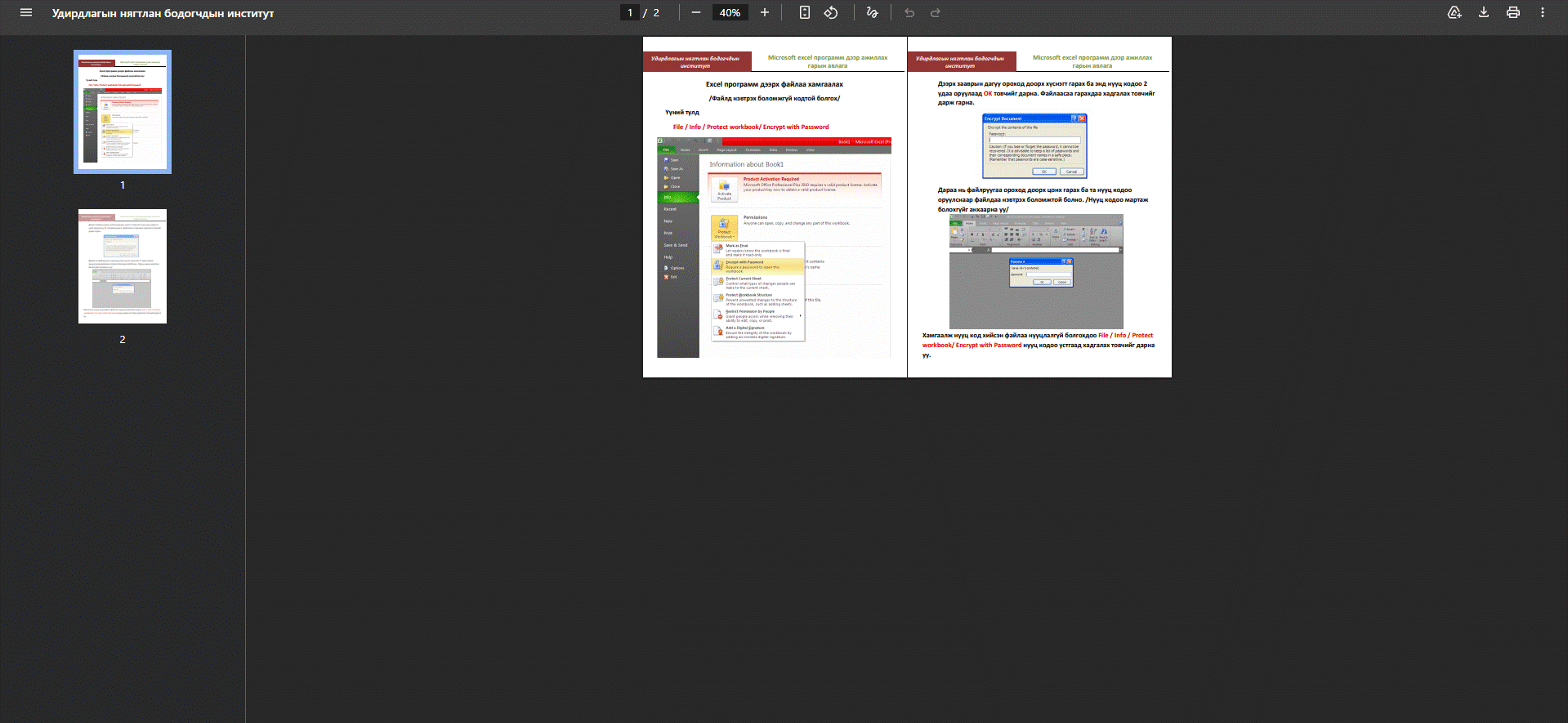The width and height of the screenshot is (1568, 723).
Task: Save the PDF to Google Drive
Action: [1454, 13]
